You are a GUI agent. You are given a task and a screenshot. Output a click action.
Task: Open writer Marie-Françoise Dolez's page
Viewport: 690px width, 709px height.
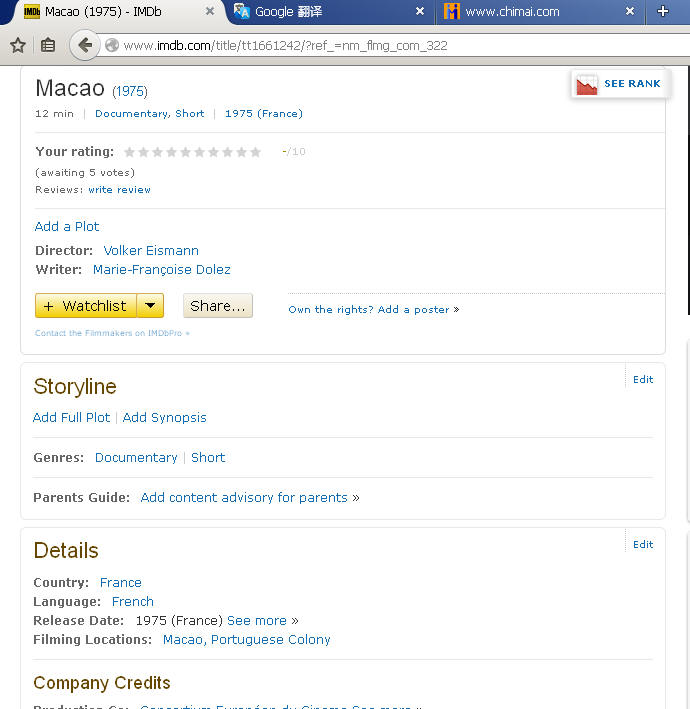pyautogui.click(x=161, y=269)
